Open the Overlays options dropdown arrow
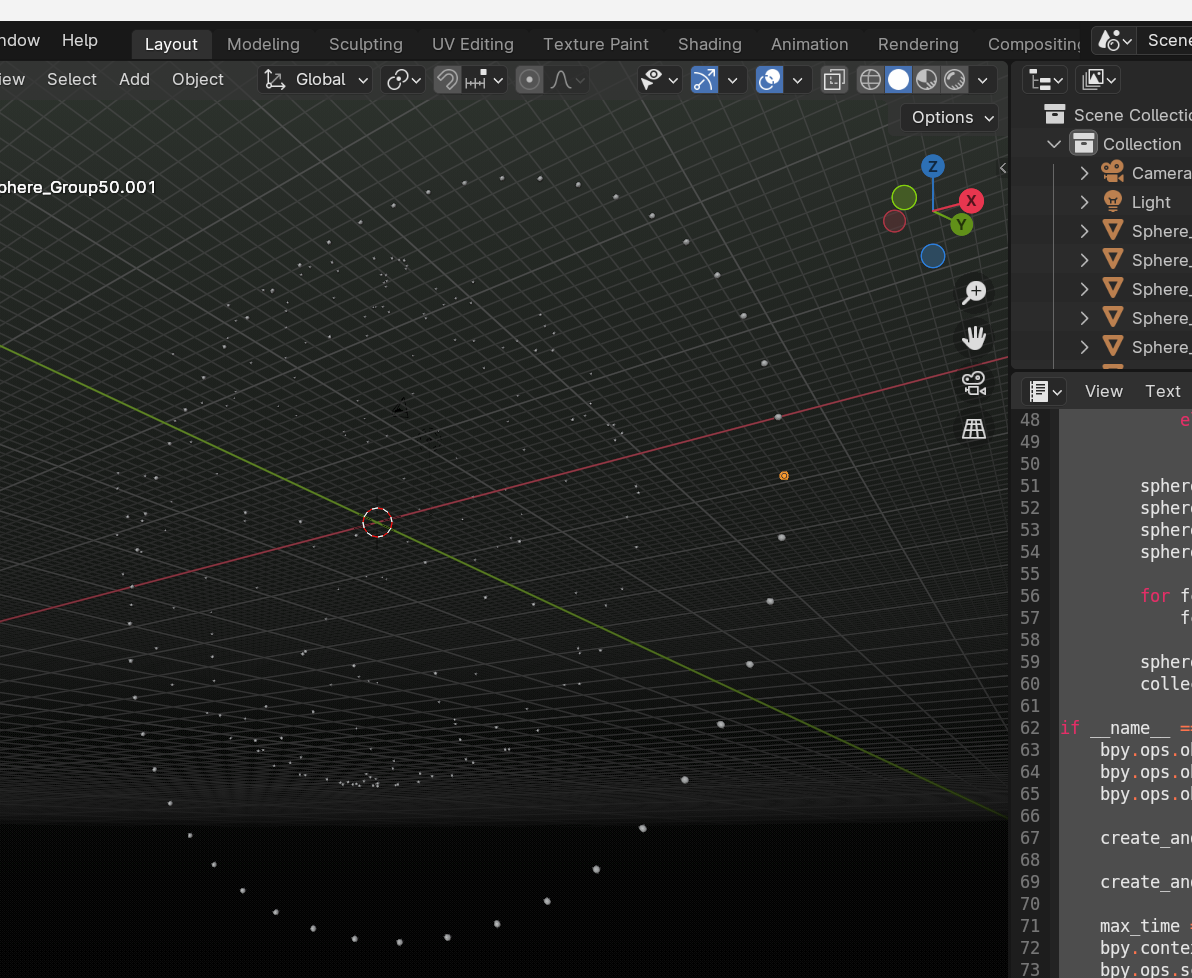1192x978 pixels. tap(797, 79)
